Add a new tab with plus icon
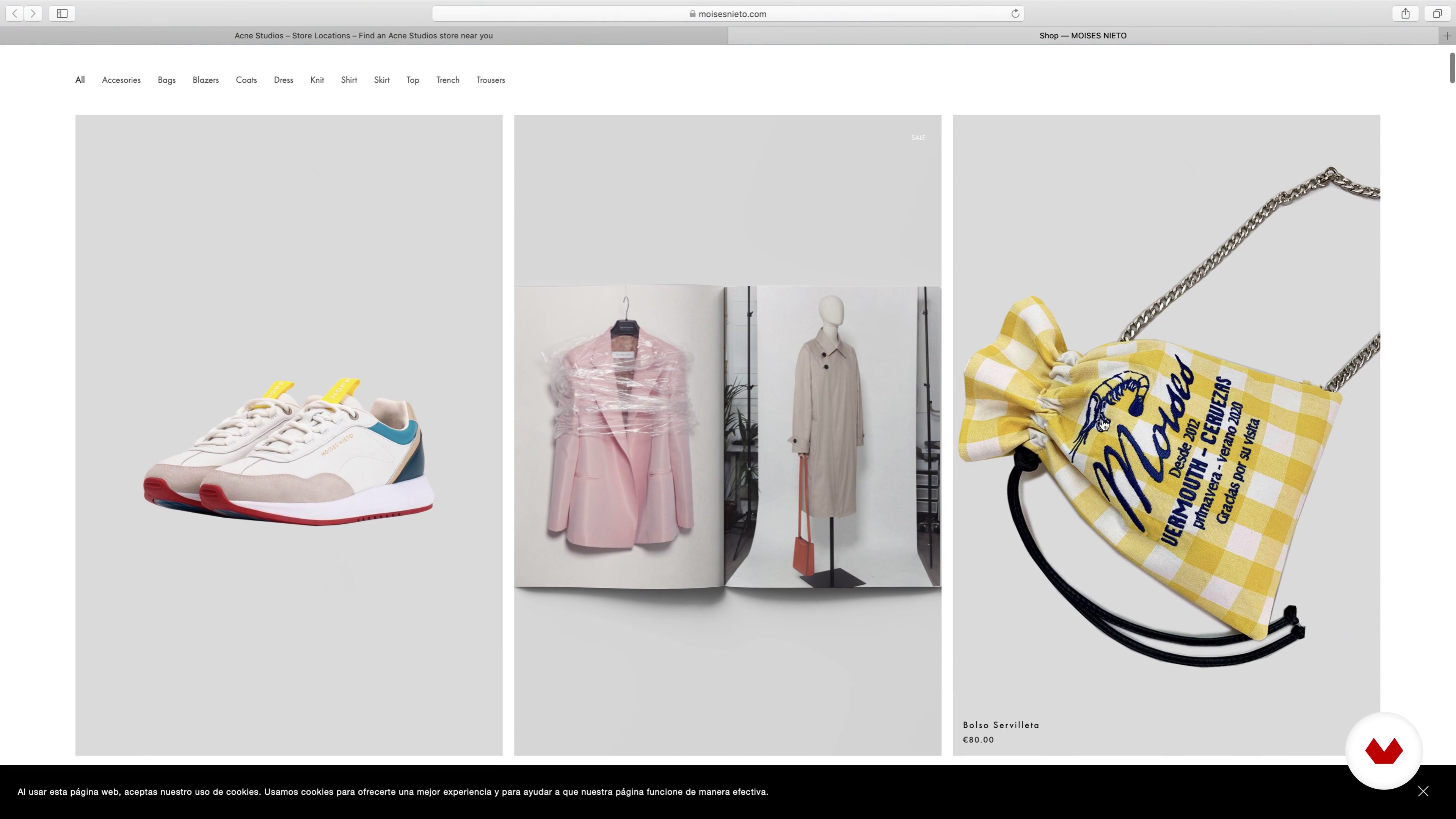1456x819 pixels. (x=1448, y=36)
